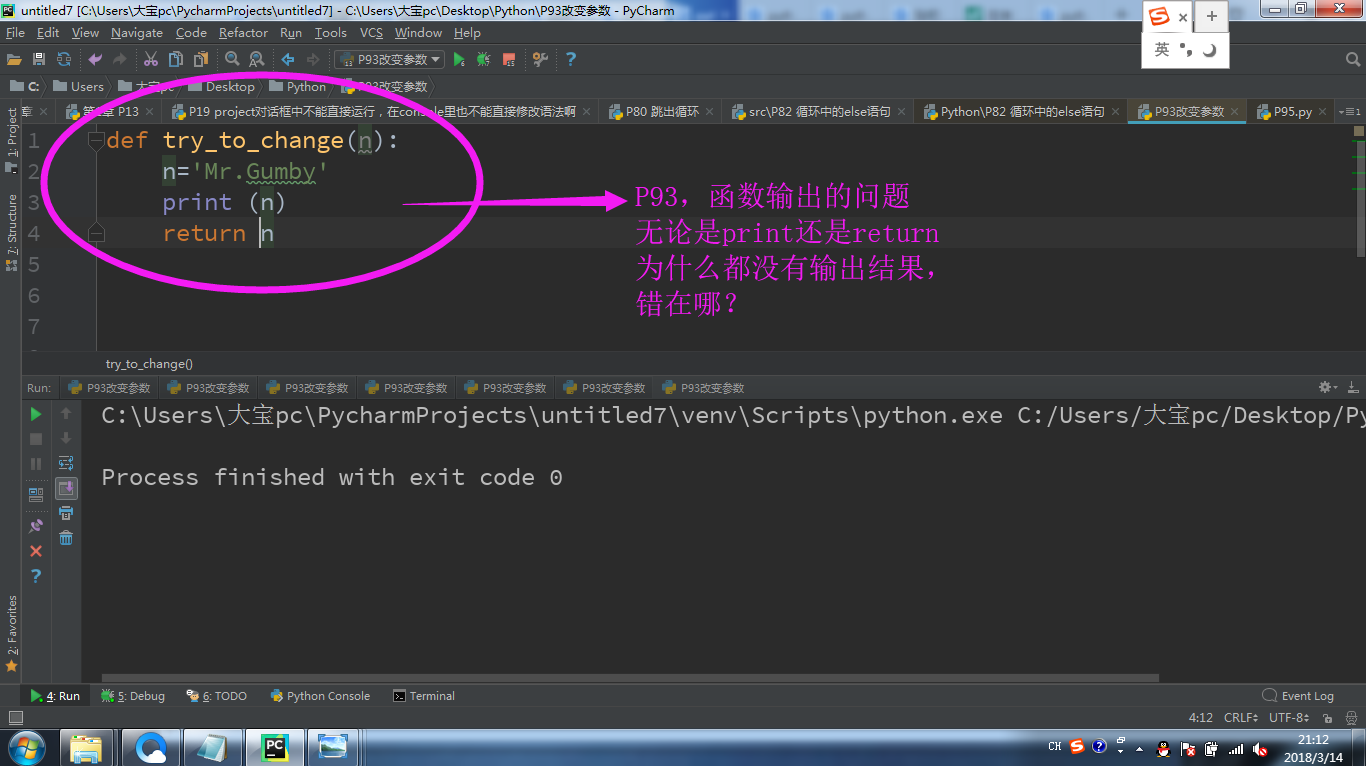This screenshot has width=1366, height=766.
Task: Navigate back with the blue arrow
Action: [288, 60]
